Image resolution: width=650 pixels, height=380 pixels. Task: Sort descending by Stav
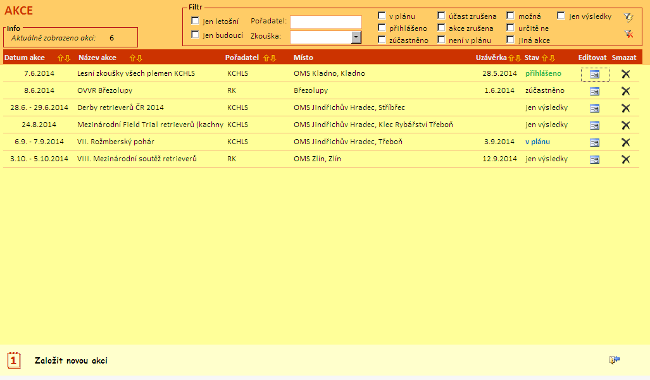pos(551,58)
